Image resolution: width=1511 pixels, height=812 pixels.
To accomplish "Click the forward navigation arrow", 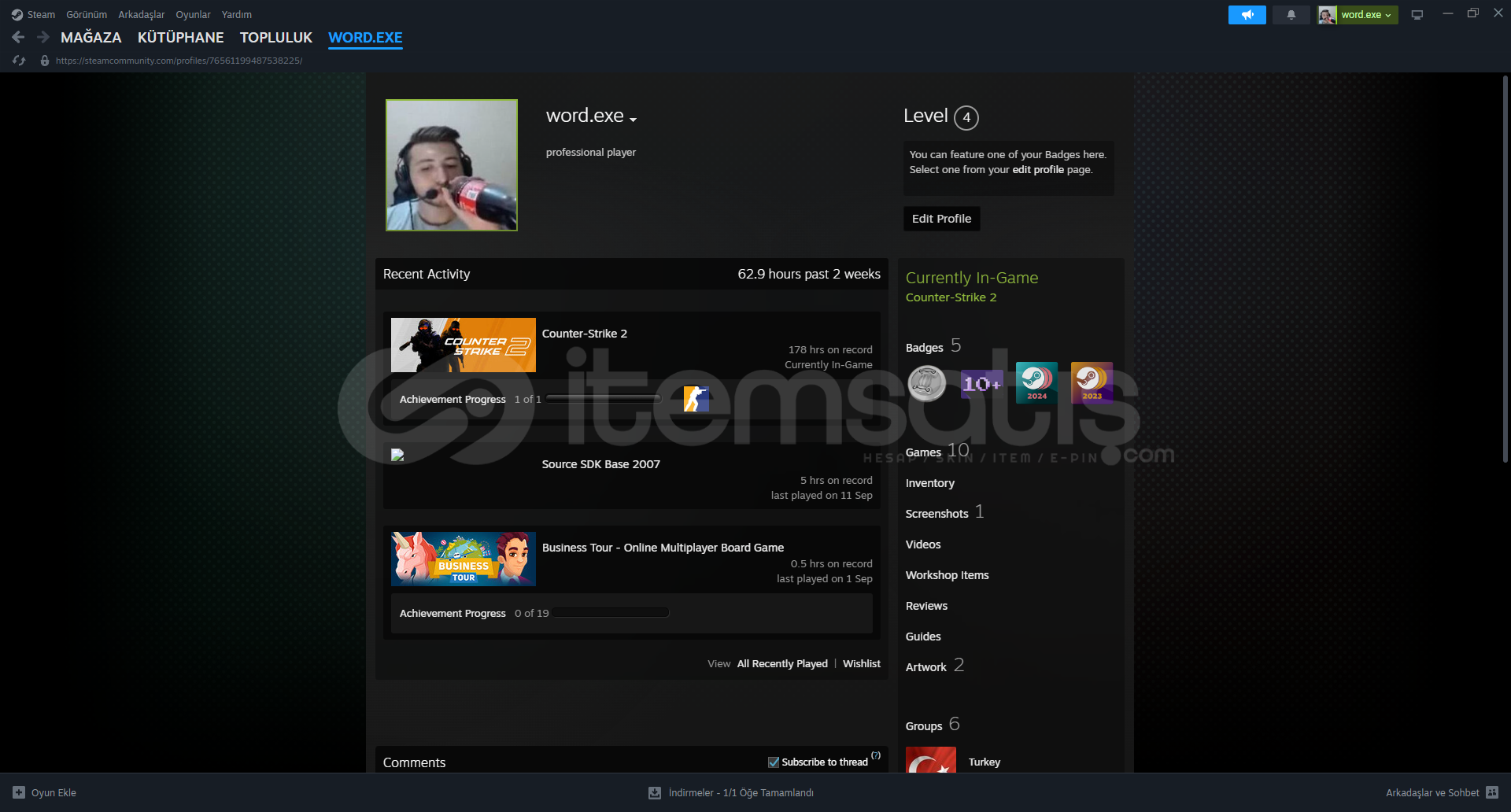I will 43,37.
